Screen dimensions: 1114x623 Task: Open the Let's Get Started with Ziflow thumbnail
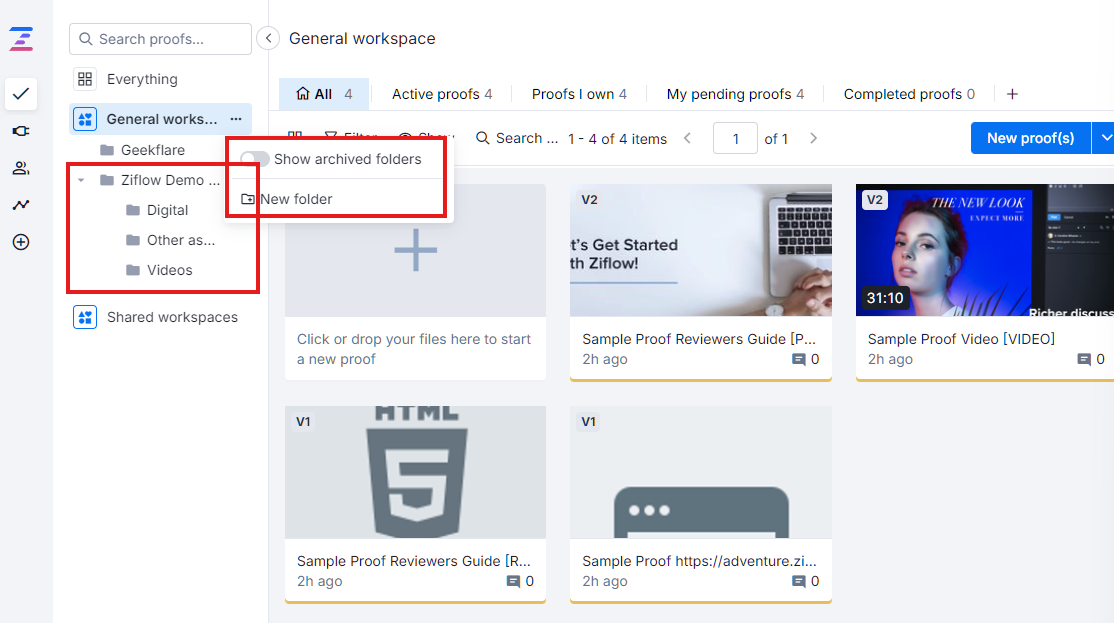point(701,250)
